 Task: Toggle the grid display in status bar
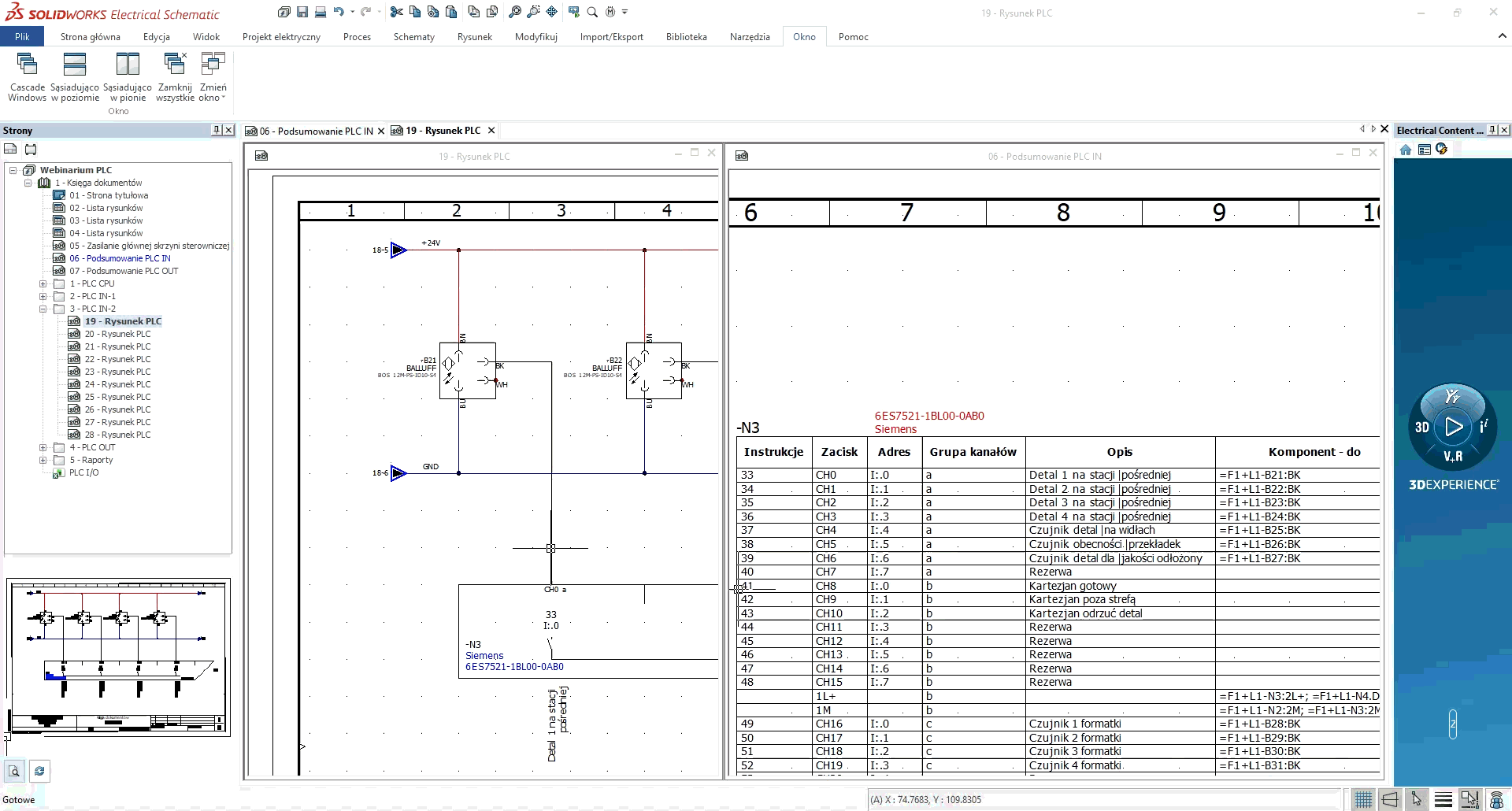(1363, 800)
